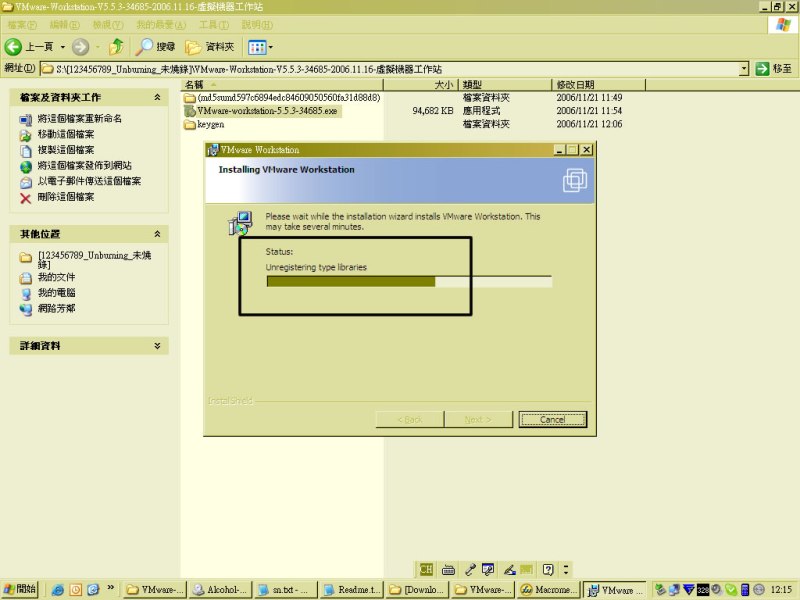800x600 pixels.
Task: Open the Views dropdown in toolbar
Action: pos(260,47)
